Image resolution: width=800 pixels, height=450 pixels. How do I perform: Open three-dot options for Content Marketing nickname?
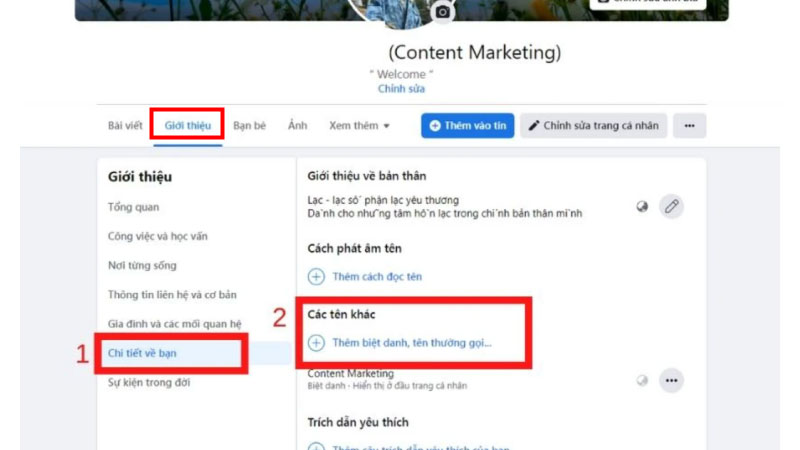(671, 381)
